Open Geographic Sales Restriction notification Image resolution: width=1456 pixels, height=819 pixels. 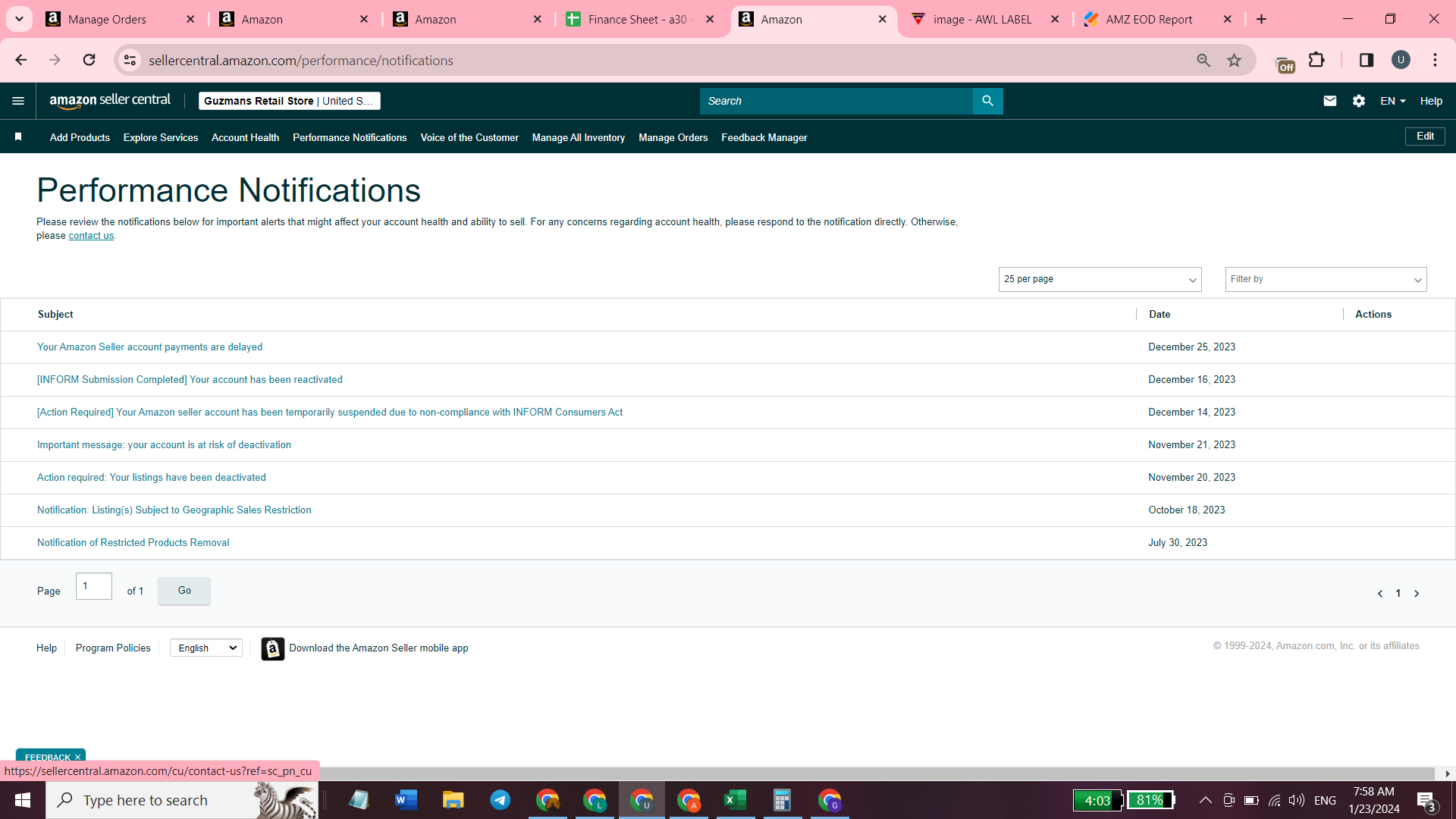coord(174,510)
